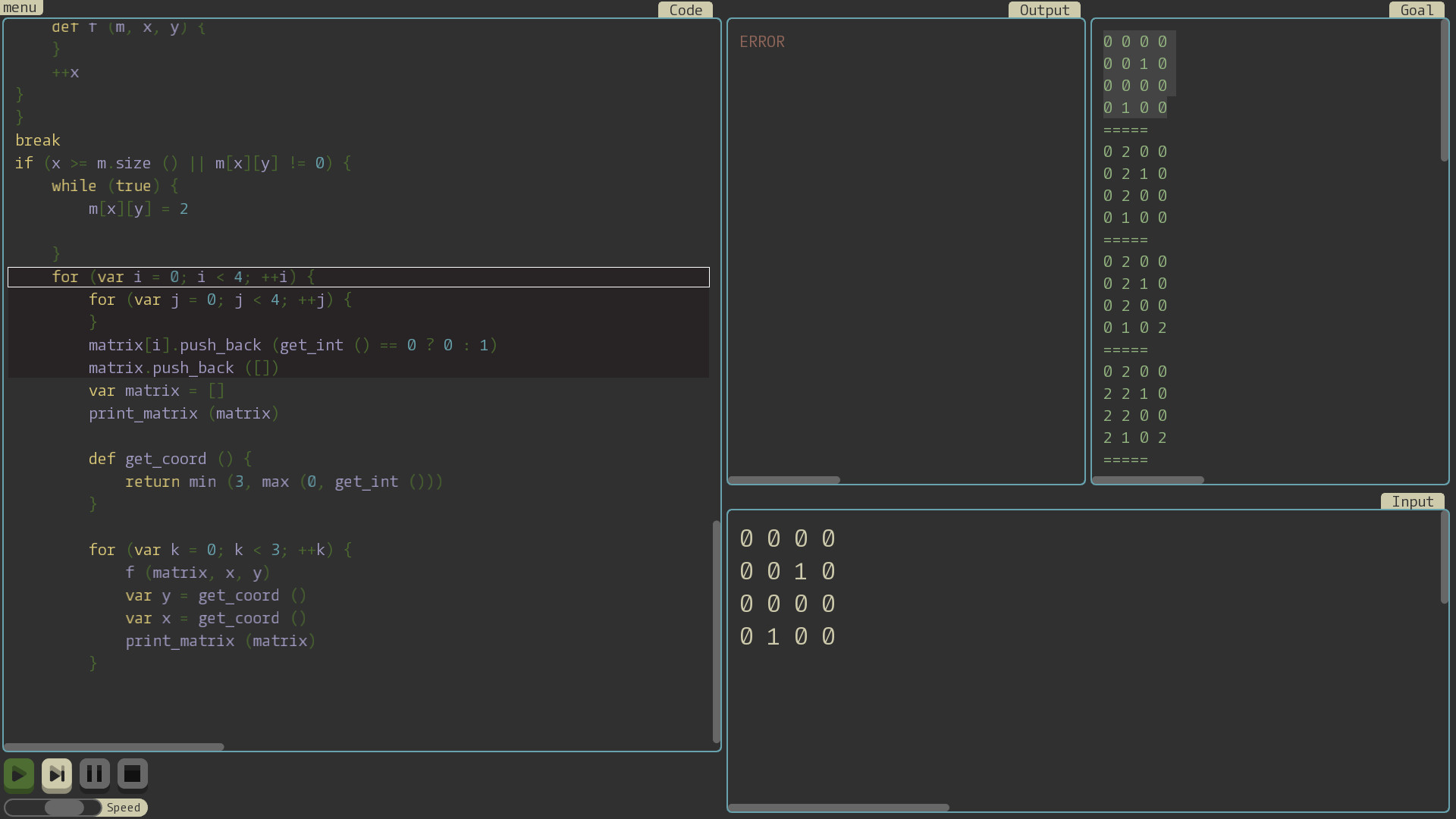This screenshot has height=819, width=1456.
Task: Pause the program execution
Action: tap(95, 773)
